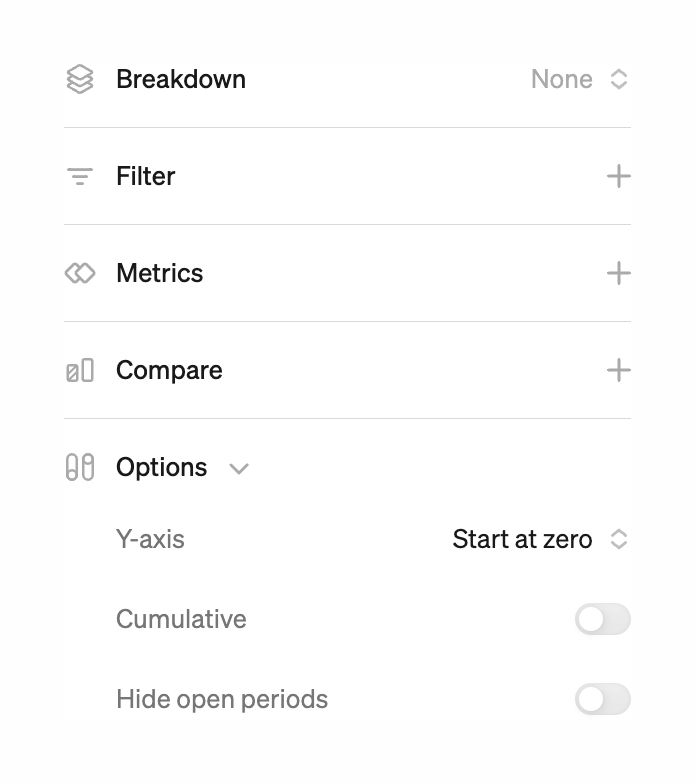Image resolution: width=695 pixels, height=784 pixels.
Task: Click the Compare label text
Action: [169, 371]
